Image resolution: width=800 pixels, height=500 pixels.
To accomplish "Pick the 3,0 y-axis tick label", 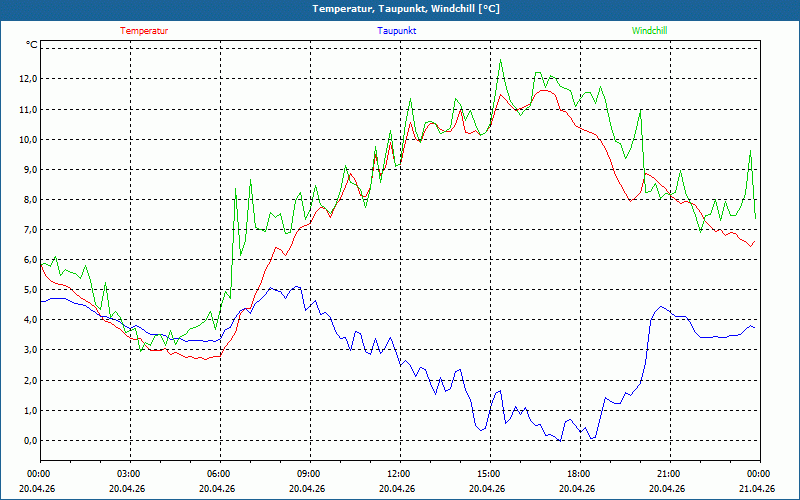I will tap(28, 350).
